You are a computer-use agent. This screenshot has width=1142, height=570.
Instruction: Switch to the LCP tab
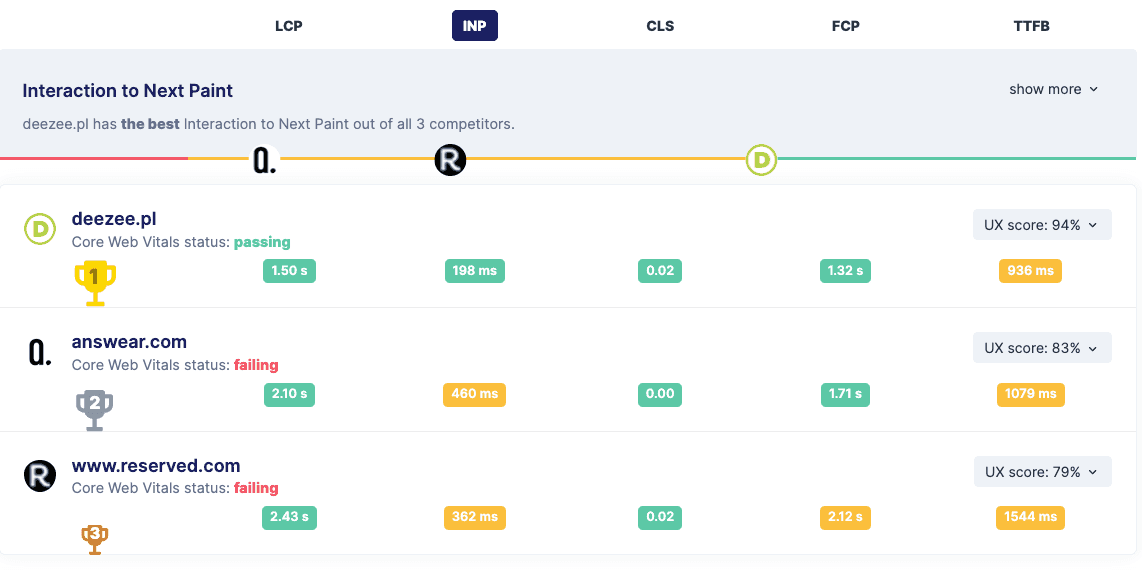289,26
